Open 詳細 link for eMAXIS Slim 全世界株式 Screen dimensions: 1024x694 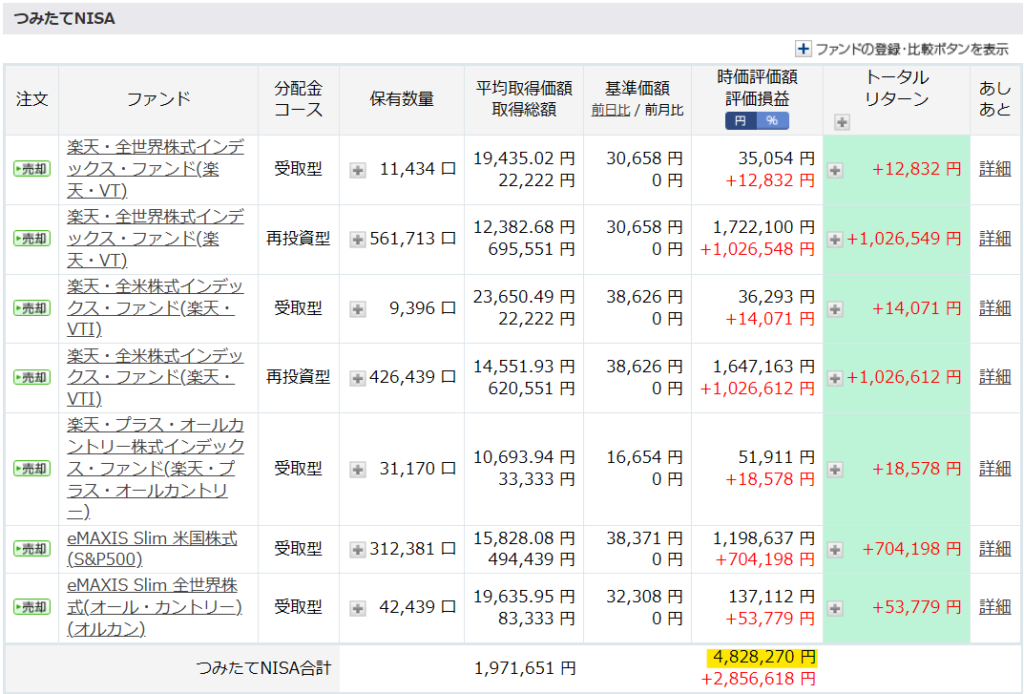(994, 607)
